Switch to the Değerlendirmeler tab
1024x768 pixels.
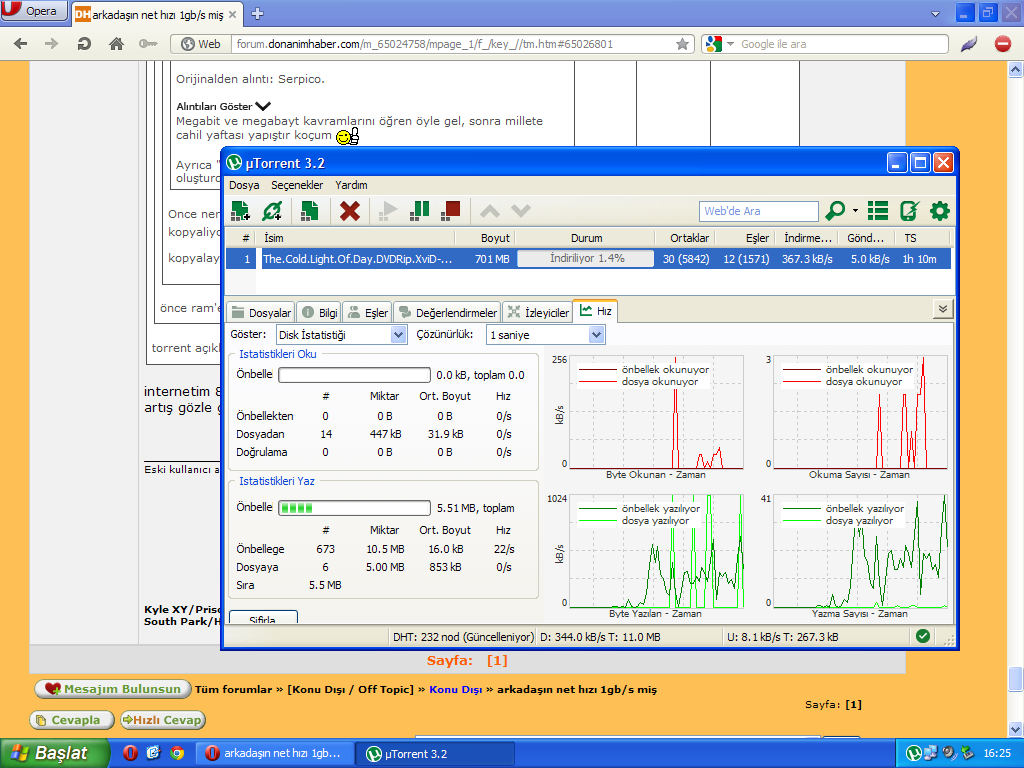point(448,312)
